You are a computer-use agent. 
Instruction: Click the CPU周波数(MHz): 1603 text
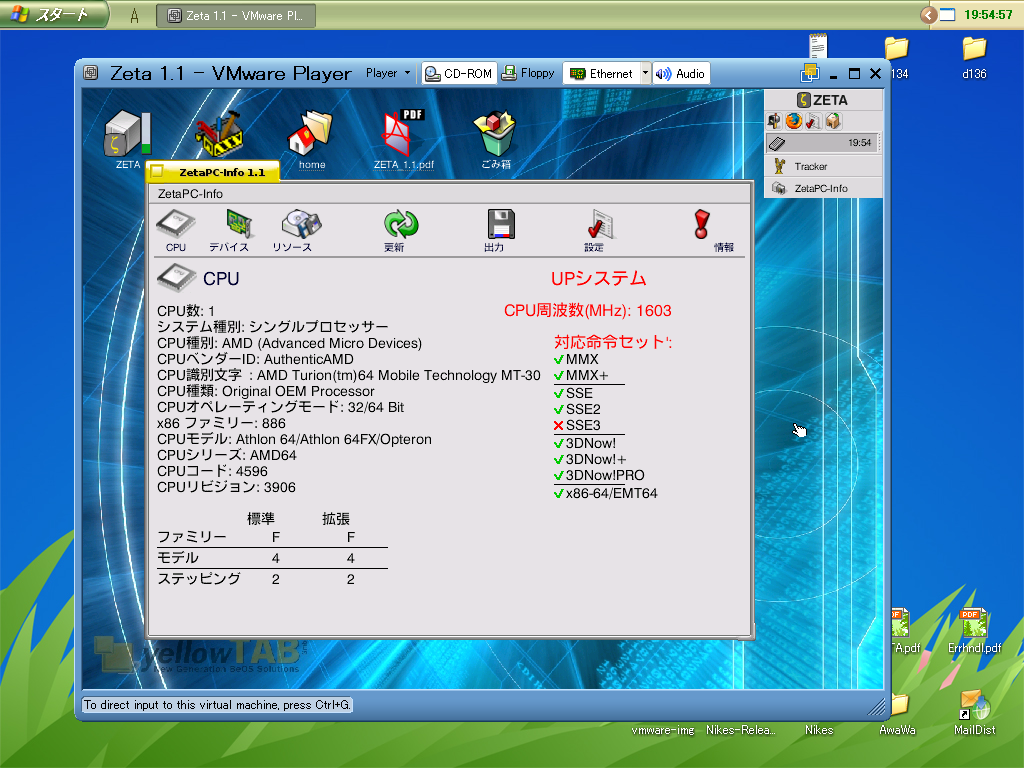tap(588, 311)
